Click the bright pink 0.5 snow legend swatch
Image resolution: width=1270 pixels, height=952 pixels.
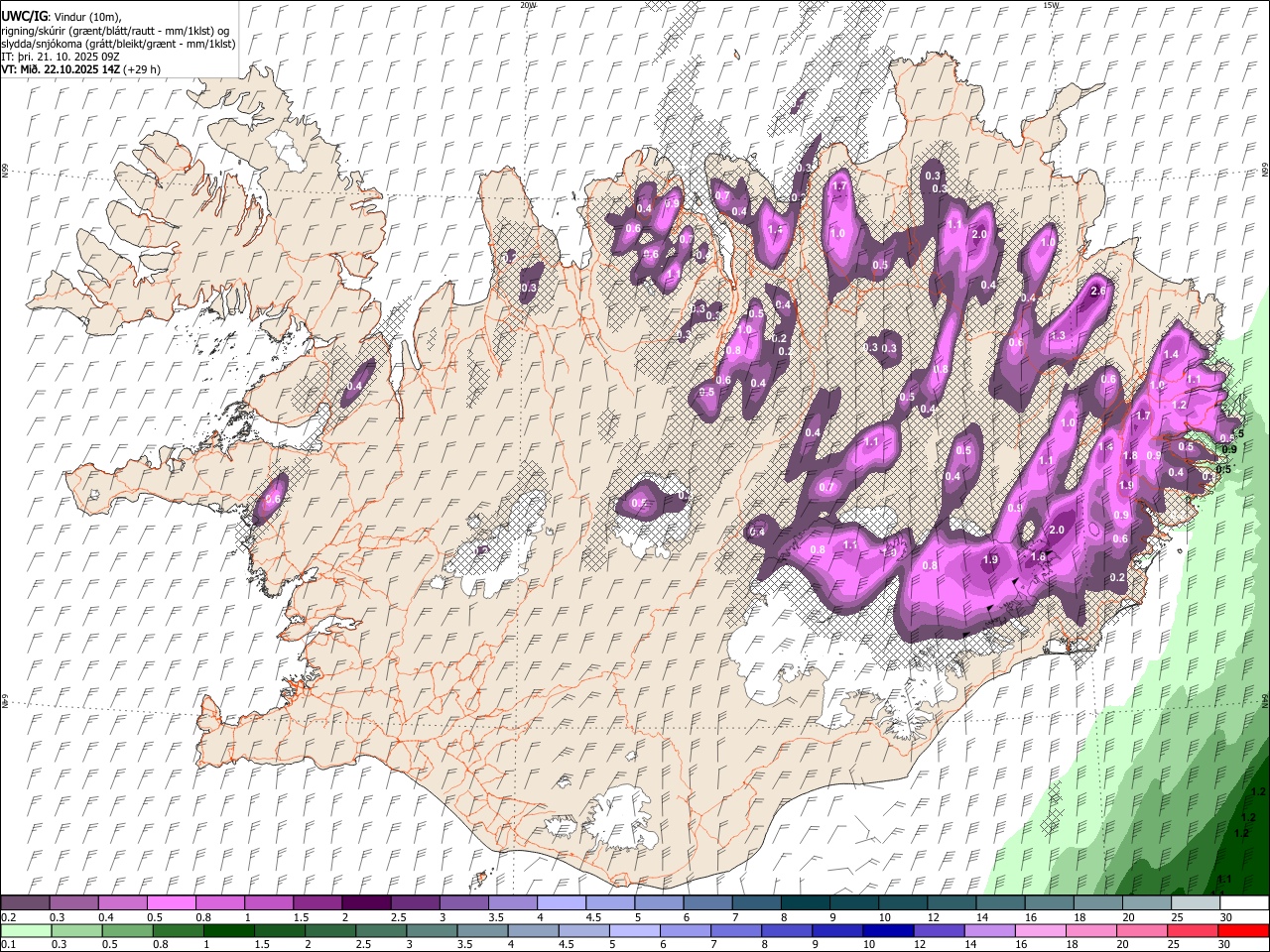(171, 903)
